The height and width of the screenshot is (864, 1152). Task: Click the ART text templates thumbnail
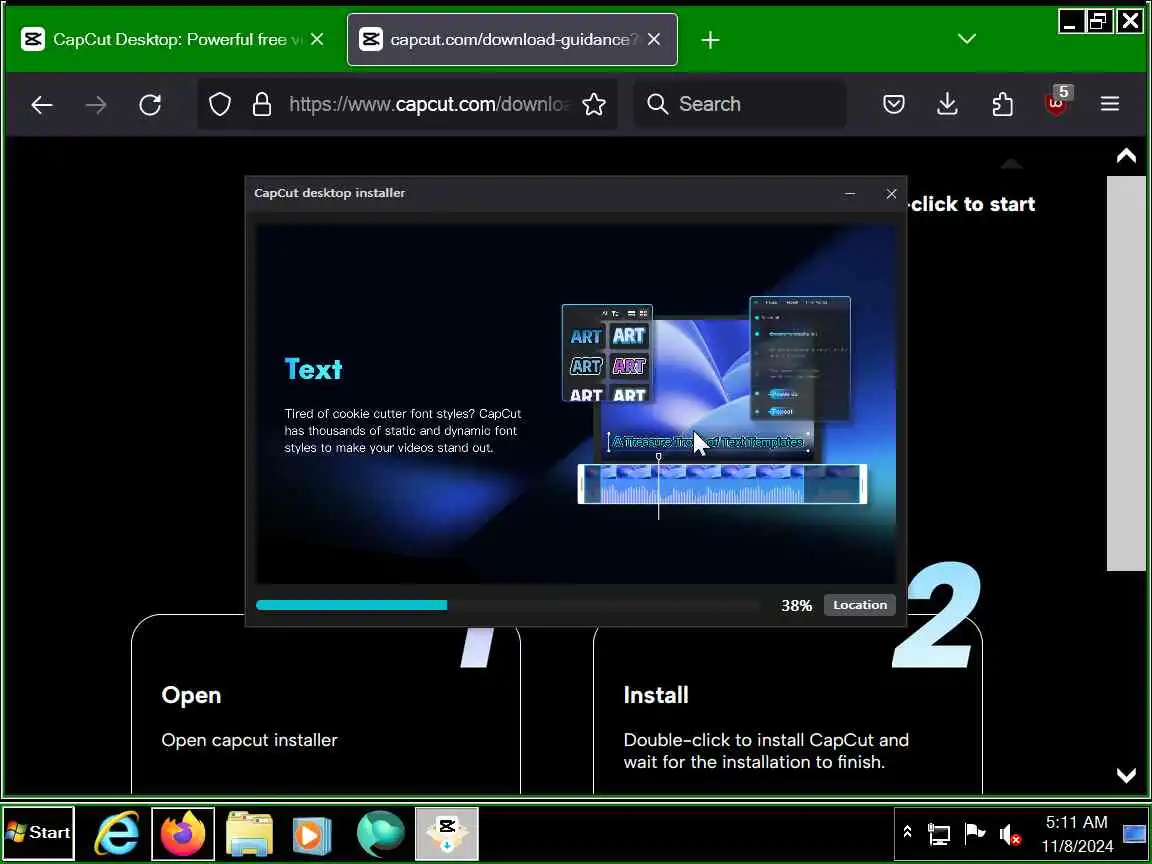click(608, 354)
